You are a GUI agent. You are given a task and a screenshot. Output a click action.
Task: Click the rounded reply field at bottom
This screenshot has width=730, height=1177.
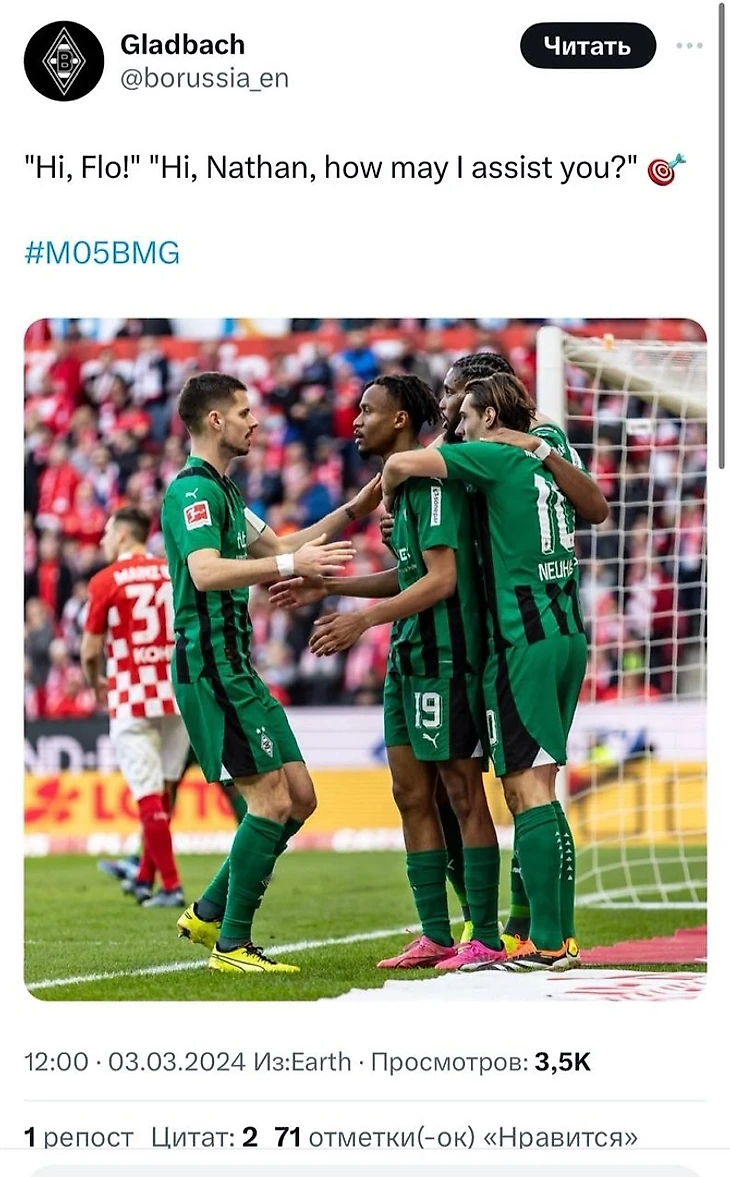pyautogui.click(x=365, y=1171)
